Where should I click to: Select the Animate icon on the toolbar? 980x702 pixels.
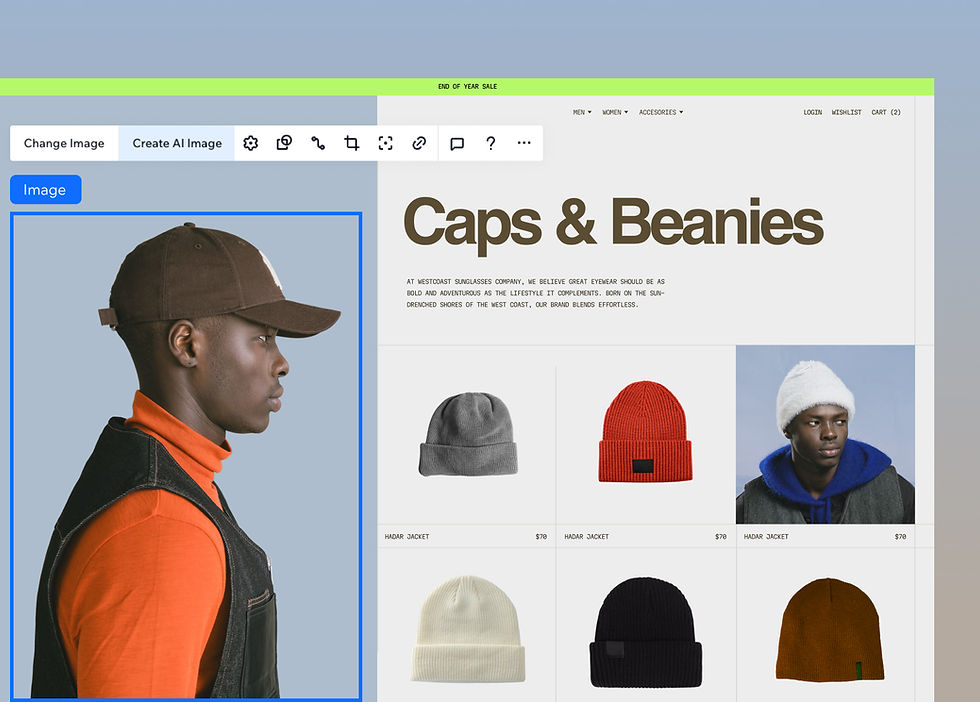tap(318, 143)
